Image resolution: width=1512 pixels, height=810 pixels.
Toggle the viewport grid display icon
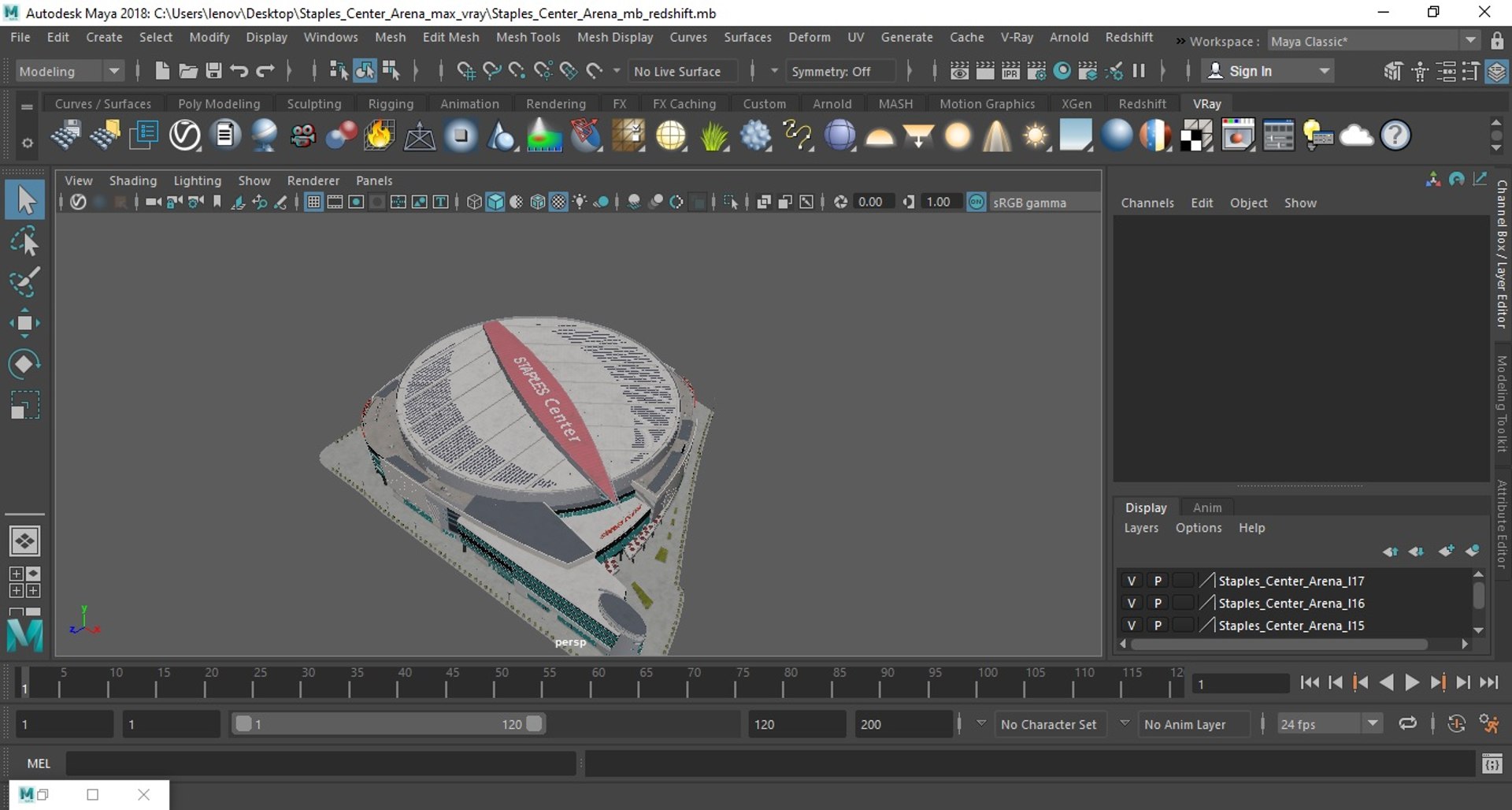(313, 202)
